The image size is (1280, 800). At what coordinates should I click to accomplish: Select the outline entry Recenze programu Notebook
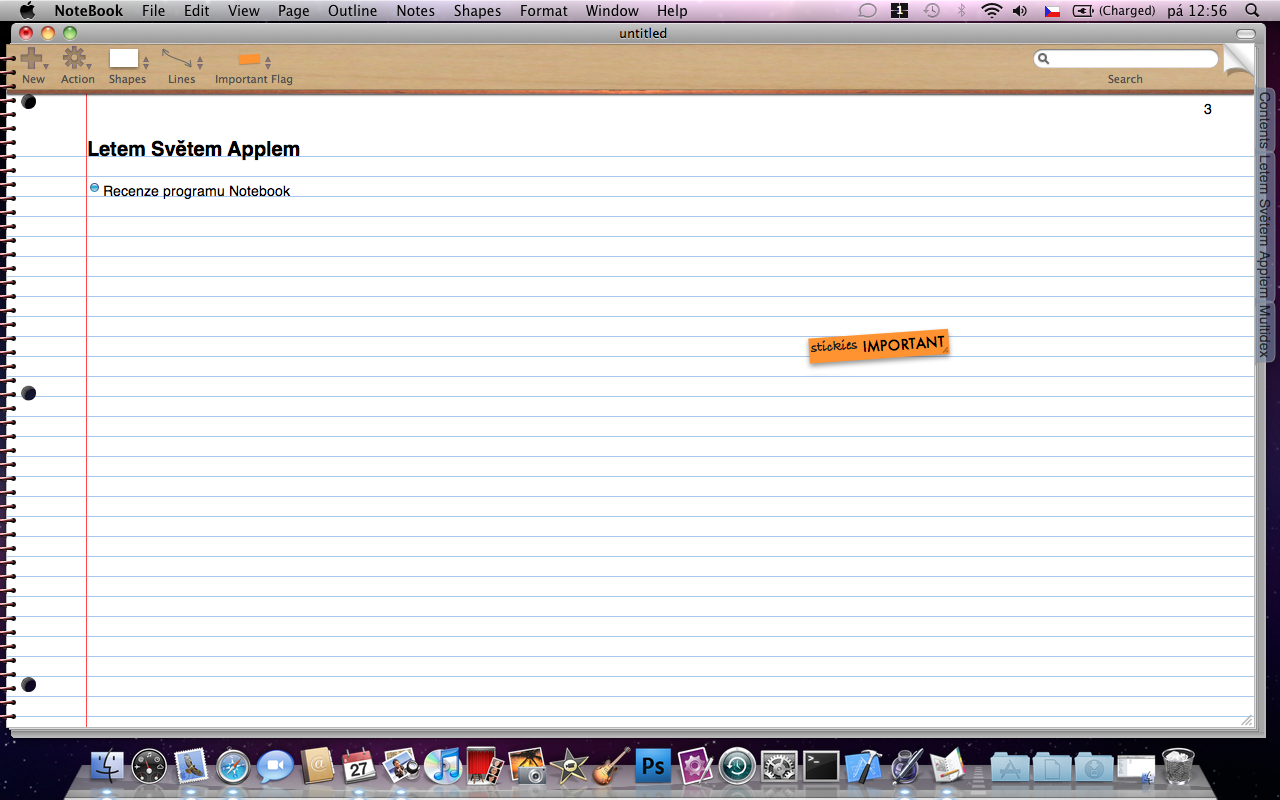[196, 191]
